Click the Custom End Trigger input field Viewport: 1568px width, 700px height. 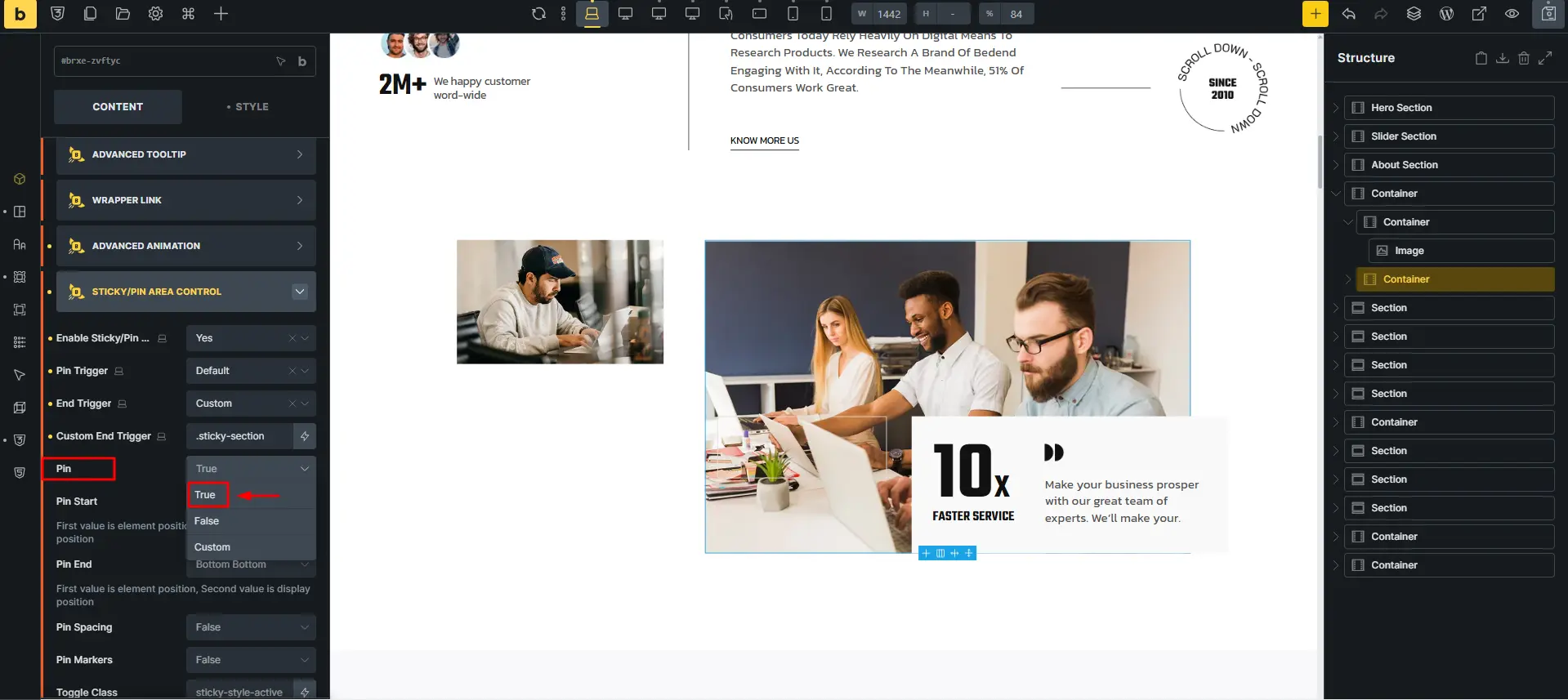pyautogui.click(x=239, y=436)
